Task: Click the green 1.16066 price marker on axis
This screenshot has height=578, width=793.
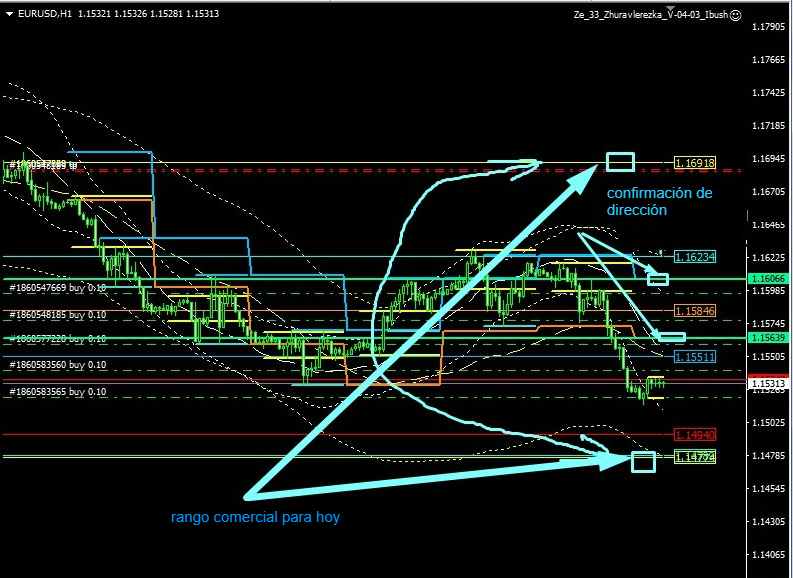Action: pos(768,279)
